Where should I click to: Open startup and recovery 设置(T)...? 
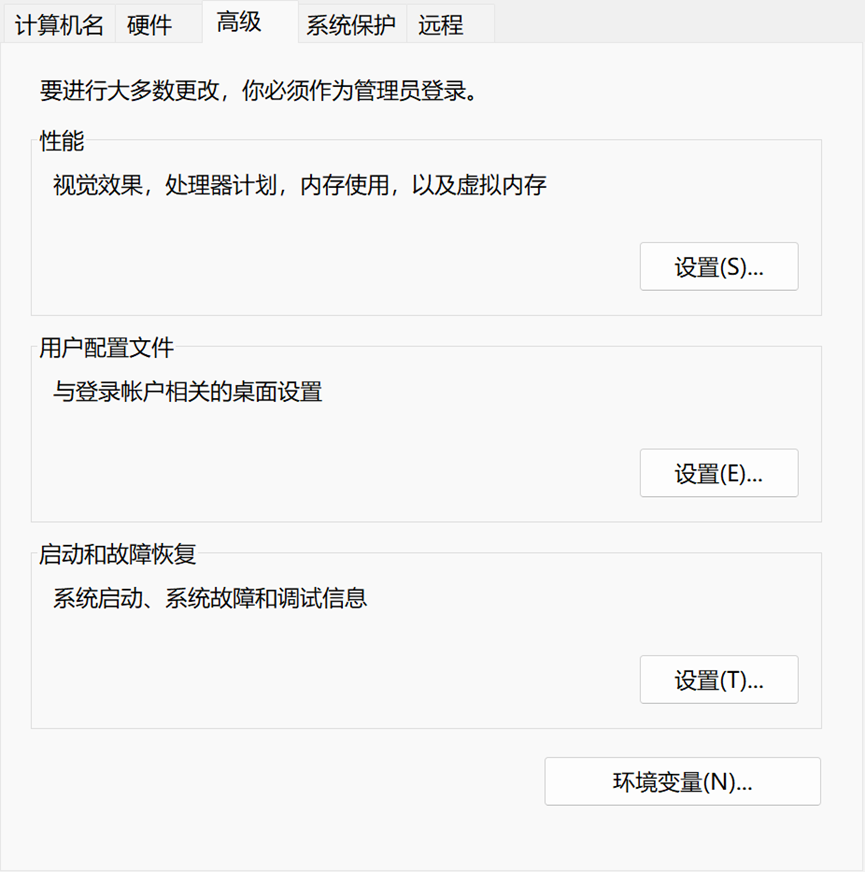click(719, 680)
